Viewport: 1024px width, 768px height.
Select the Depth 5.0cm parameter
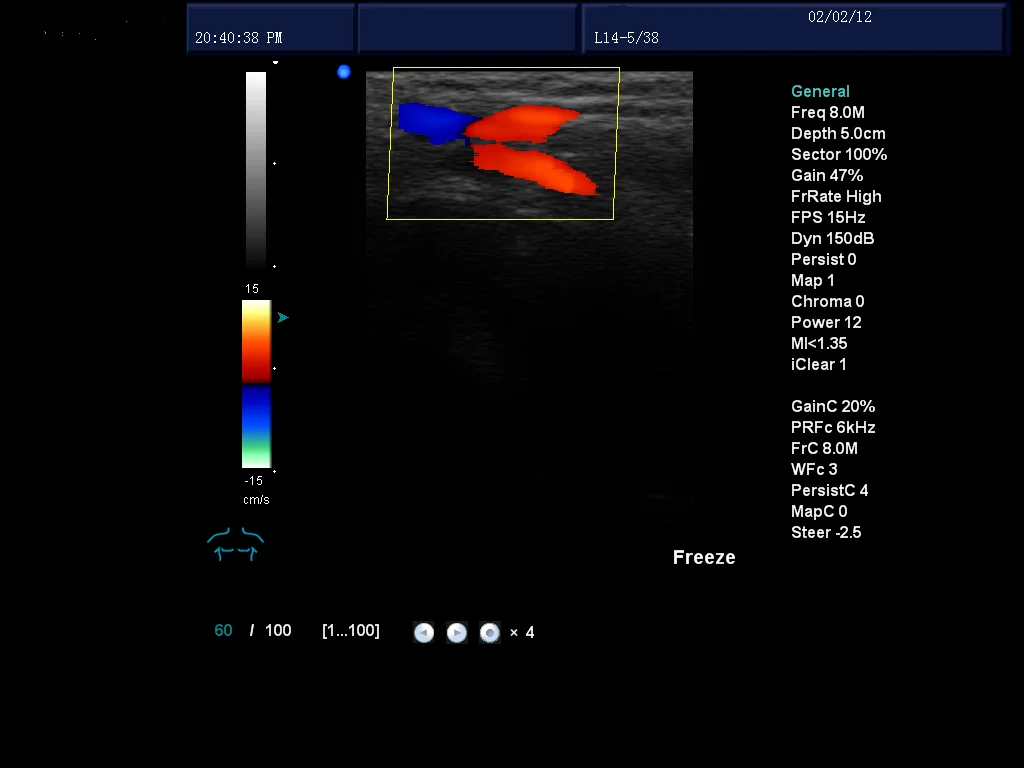[x=838, y=133]
